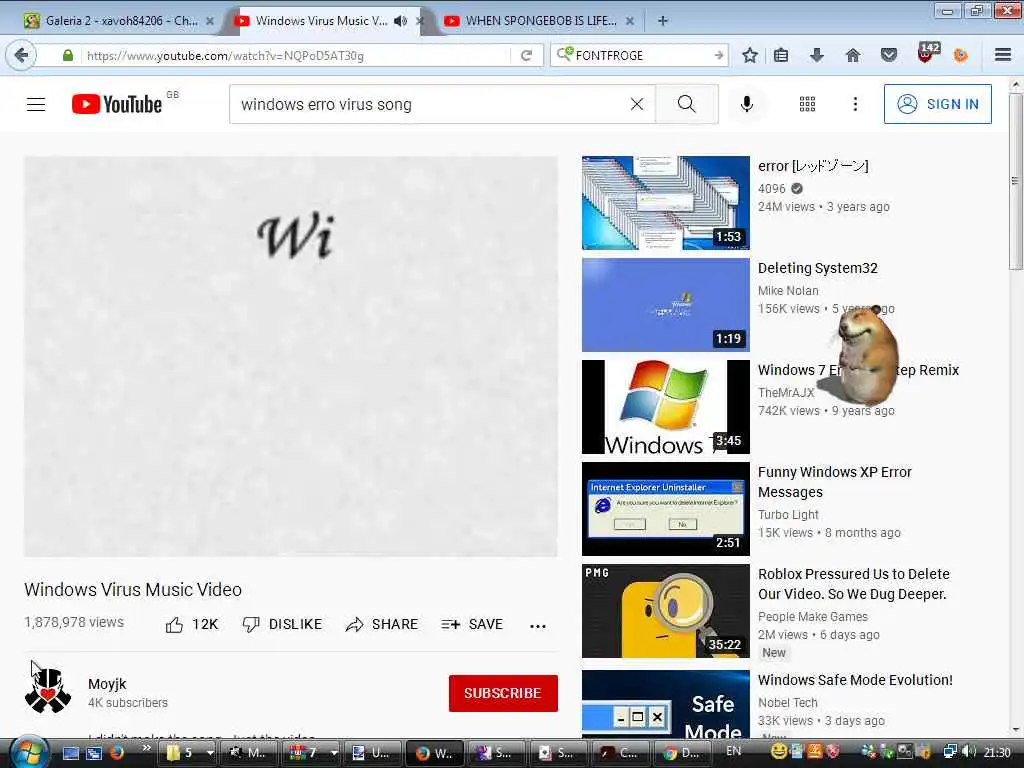This screenshot has width=1024, height=768.
Task: Open the ad blocker icon showing 142
Action: coord(927,54)
